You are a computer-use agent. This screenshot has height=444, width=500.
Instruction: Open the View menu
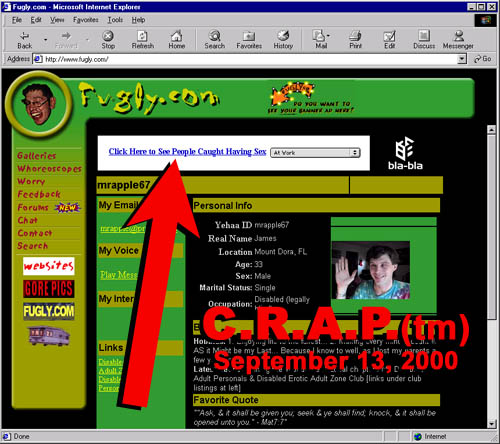[57, 20]
